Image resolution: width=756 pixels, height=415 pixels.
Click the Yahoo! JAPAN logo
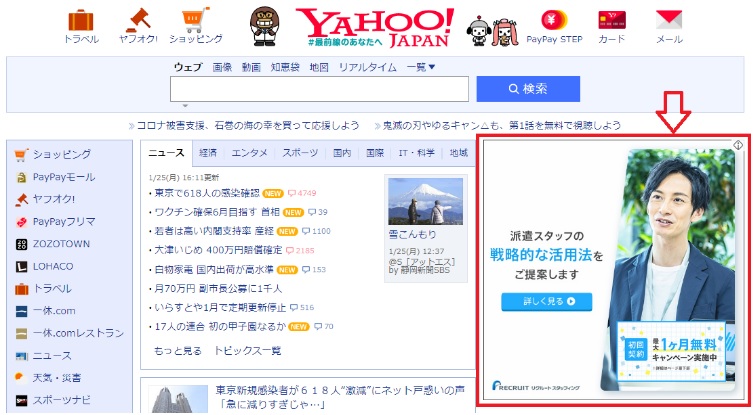(375, 28)
